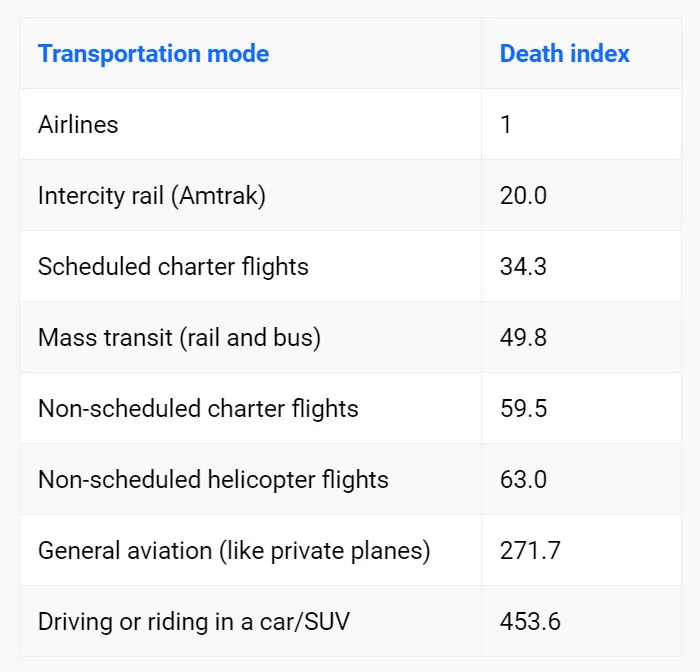
Task: Click the 49.8 death index value
Action: pos(523,338)
